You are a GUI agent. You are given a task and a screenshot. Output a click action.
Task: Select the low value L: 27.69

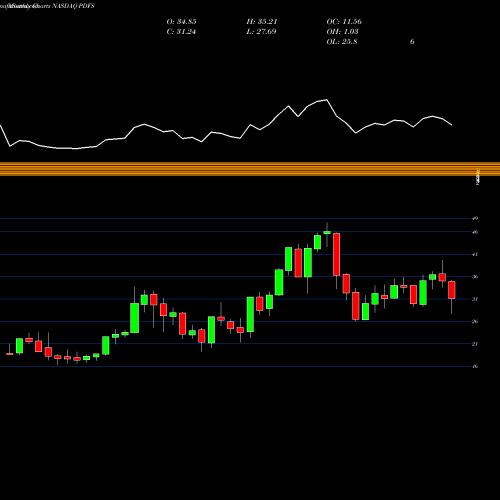[261, 32]
